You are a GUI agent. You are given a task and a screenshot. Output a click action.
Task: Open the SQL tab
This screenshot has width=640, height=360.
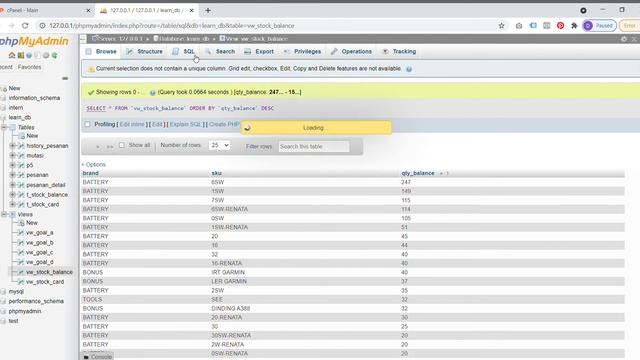(x=184, y=51)
